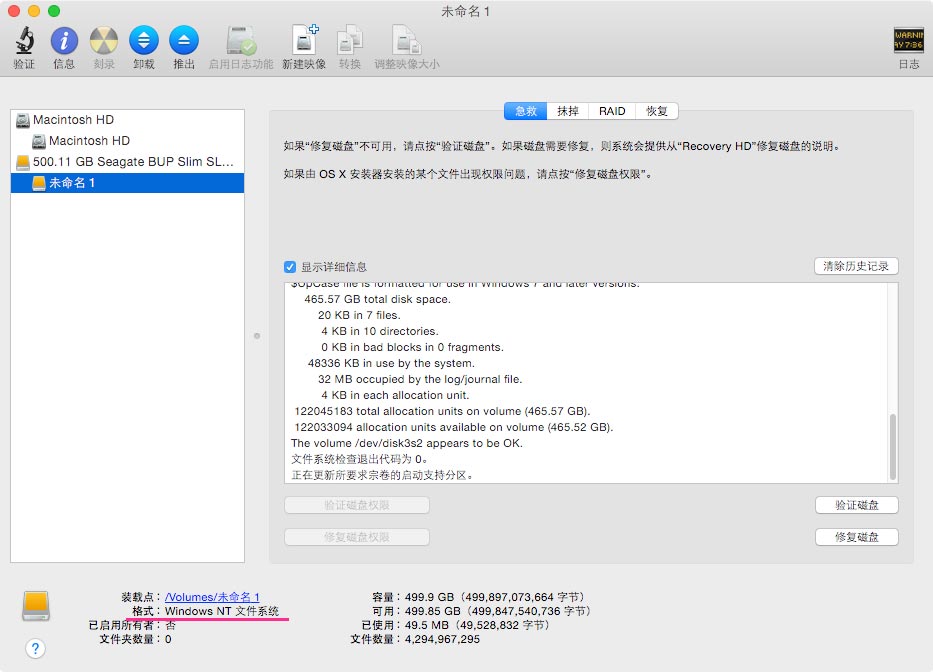The image size is (933, 672).
Task: Click the 启用日志功能 toolbar icon
Action: [241, 41]
